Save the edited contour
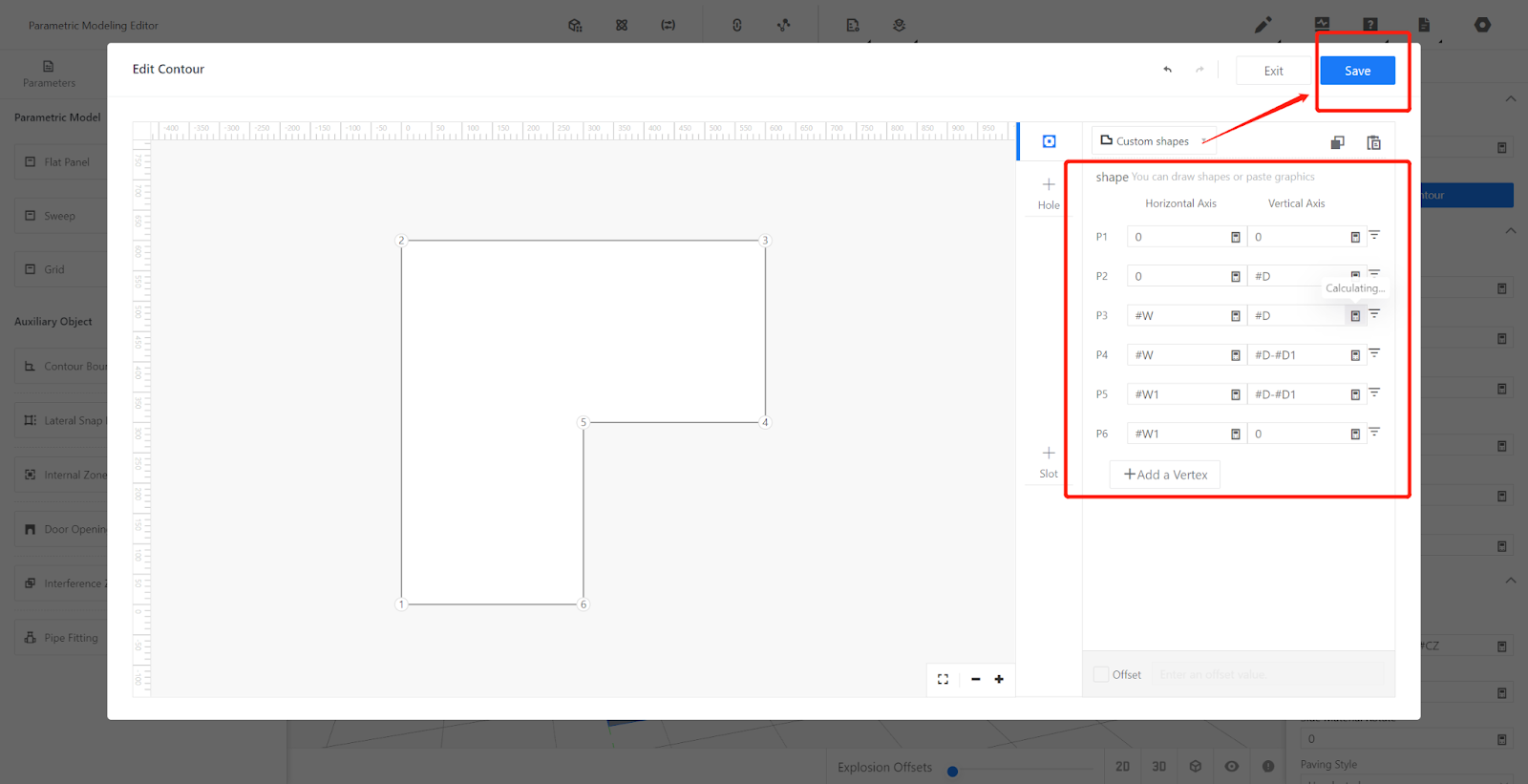This screenshot has width=1528, height=784. pyautogui.click(x=1357, y=71)
